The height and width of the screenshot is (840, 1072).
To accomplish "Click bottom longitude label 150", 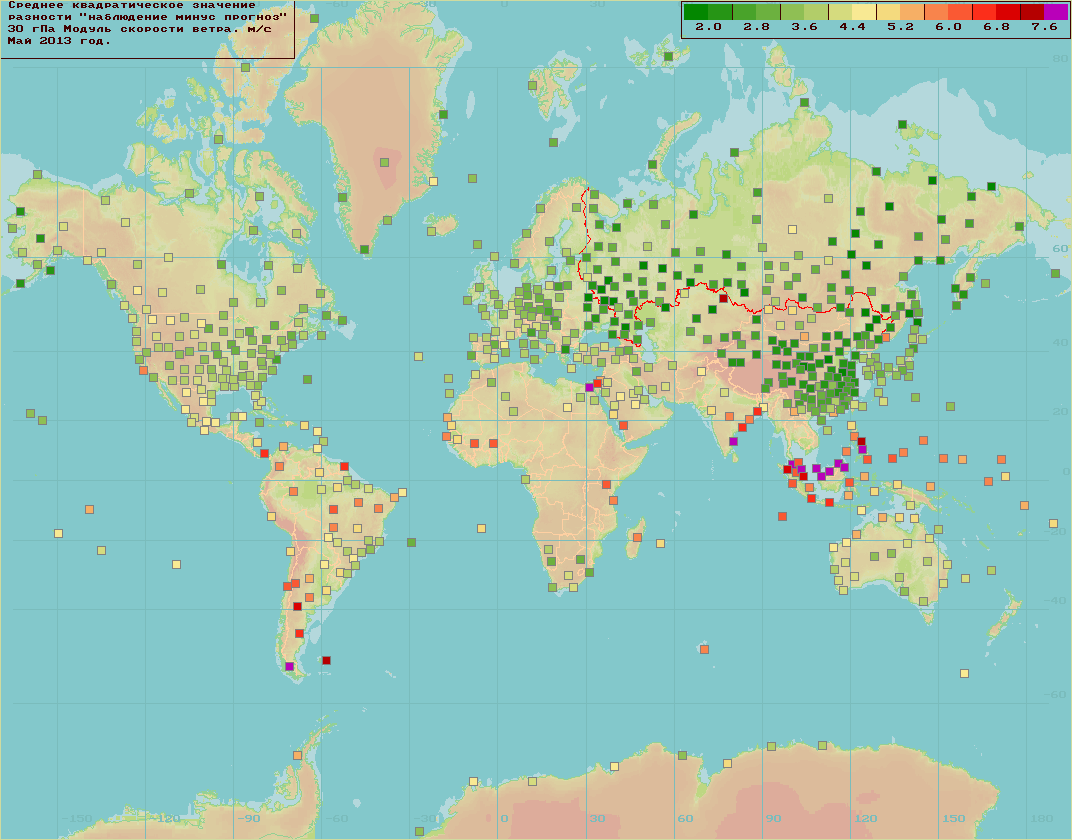I will [953, 818].
